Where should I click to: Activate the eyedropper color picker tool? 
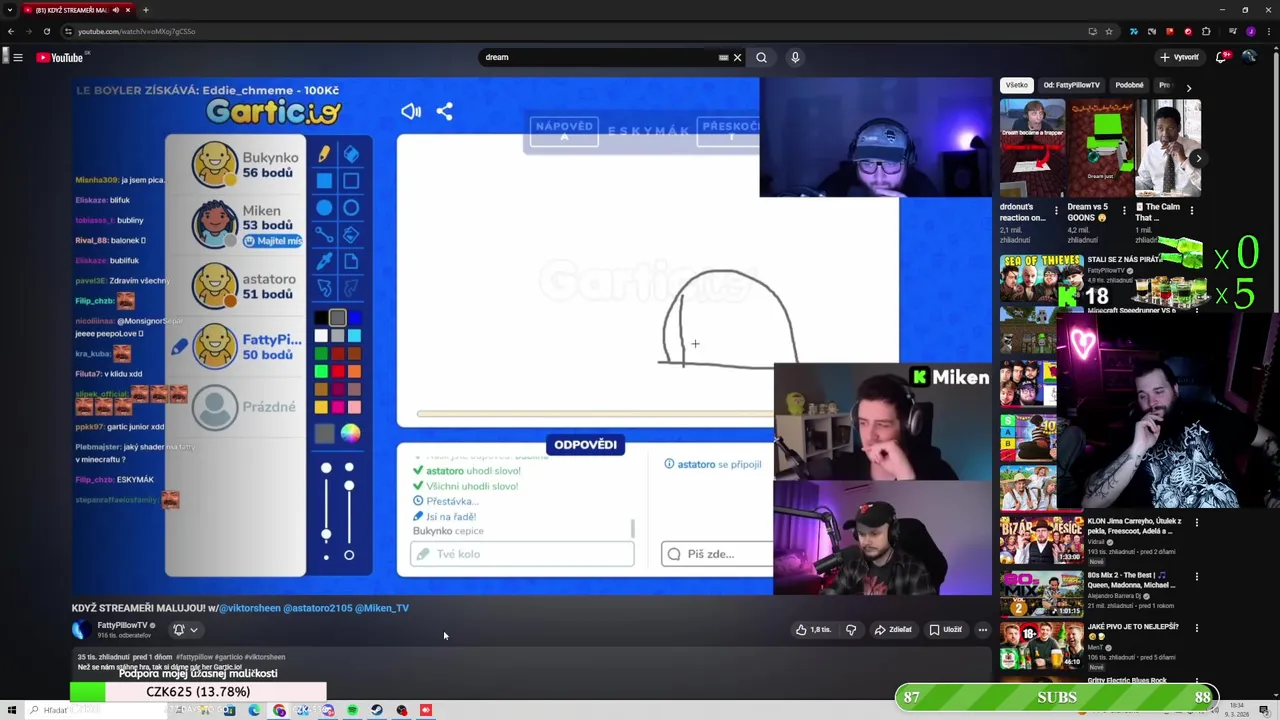tap(324, 262)
